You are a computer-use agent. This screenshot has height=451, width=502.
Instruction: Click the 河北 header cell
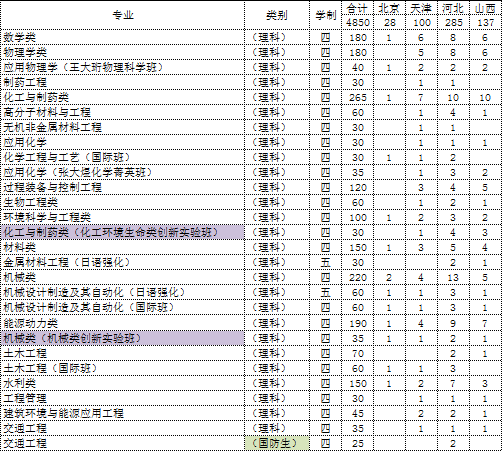(453, 8)
